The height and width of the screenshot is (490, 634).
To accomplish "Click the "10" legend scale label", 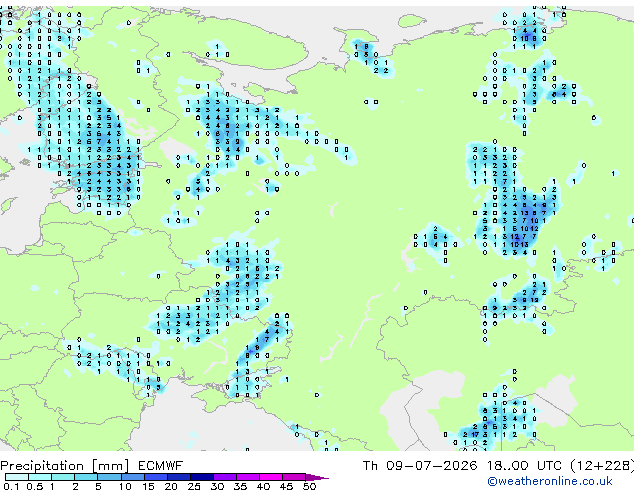I will pos(125,486).
